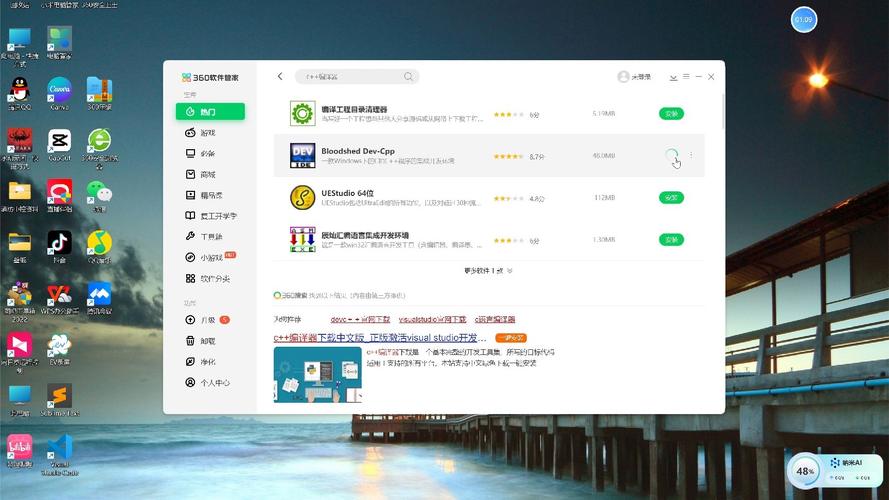Click the search box with c++ query
This screenshot has height=500, width=889.
(357, 77)
